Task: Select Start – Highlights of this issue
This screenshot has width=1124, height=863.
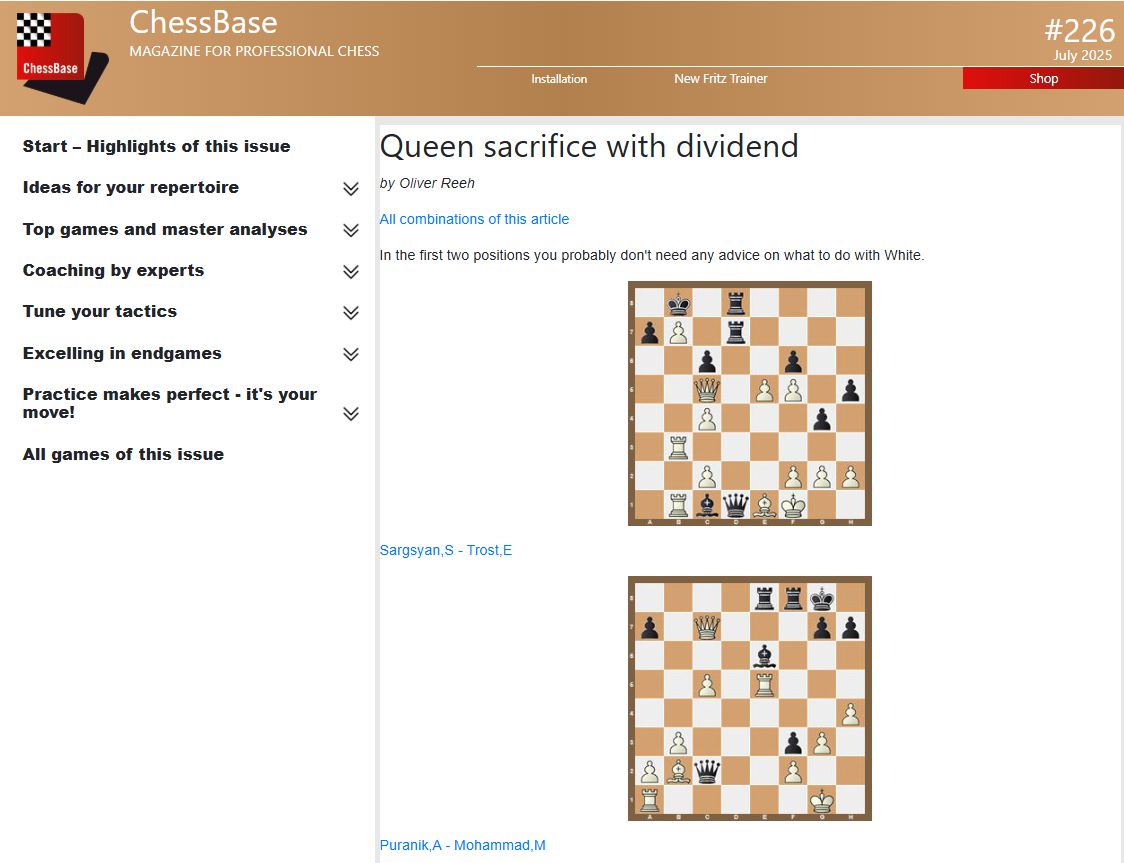Action: pos(156,146)
